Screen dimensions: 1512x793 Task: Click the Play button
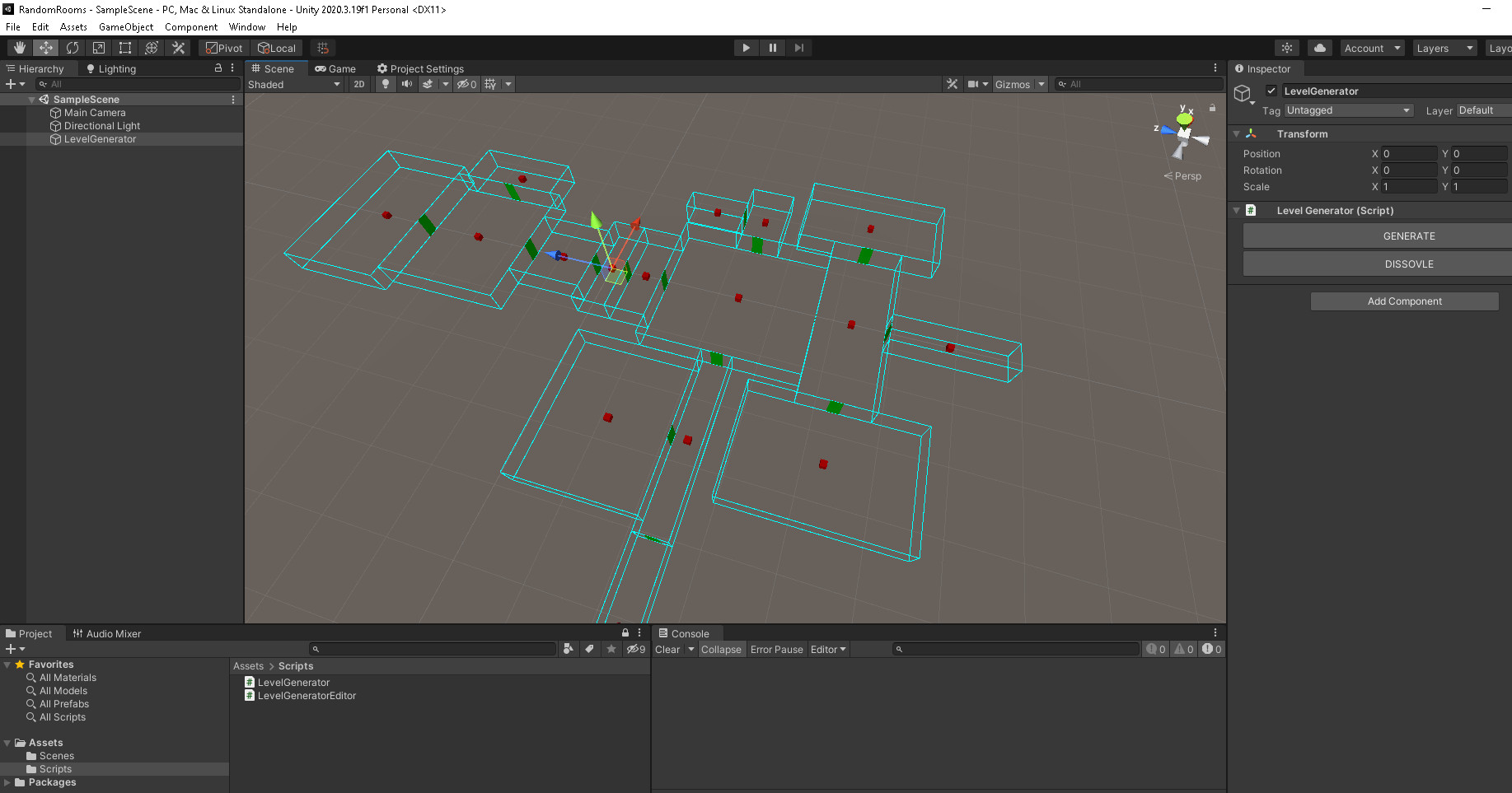click(745, 47)
